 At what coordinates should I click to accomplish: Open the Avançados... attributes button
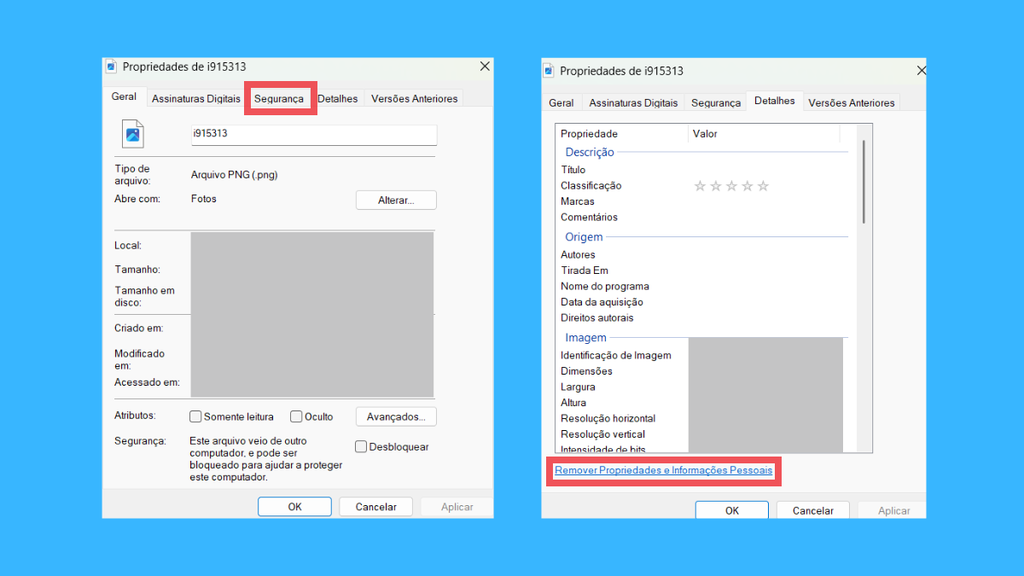click(396, 417)
